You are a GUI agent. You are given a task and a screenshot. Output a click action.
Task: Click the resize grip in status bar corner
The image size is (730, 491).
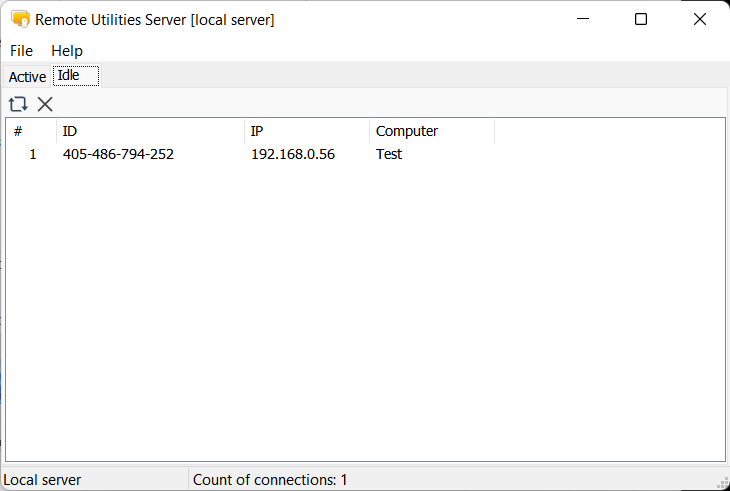click(723, 484)
